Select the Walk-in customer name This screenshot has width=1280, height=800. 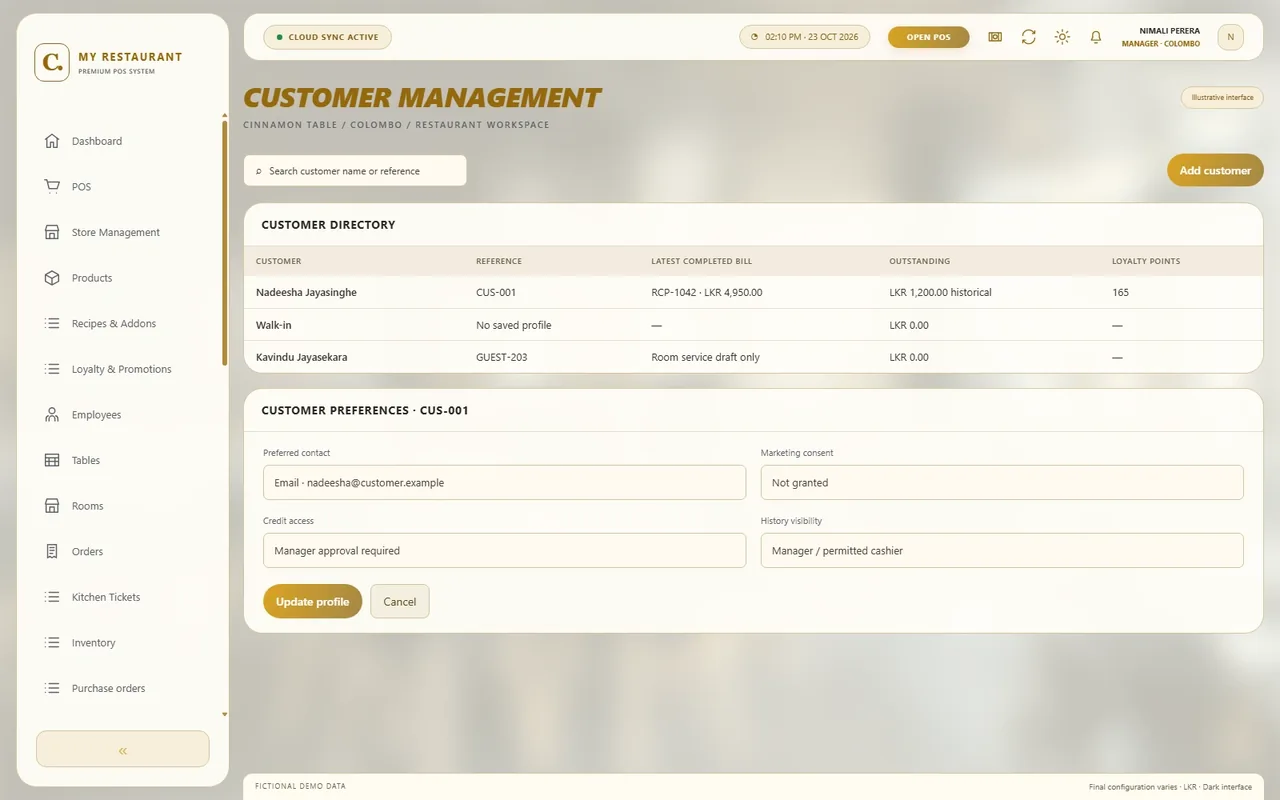coord(274,325)
